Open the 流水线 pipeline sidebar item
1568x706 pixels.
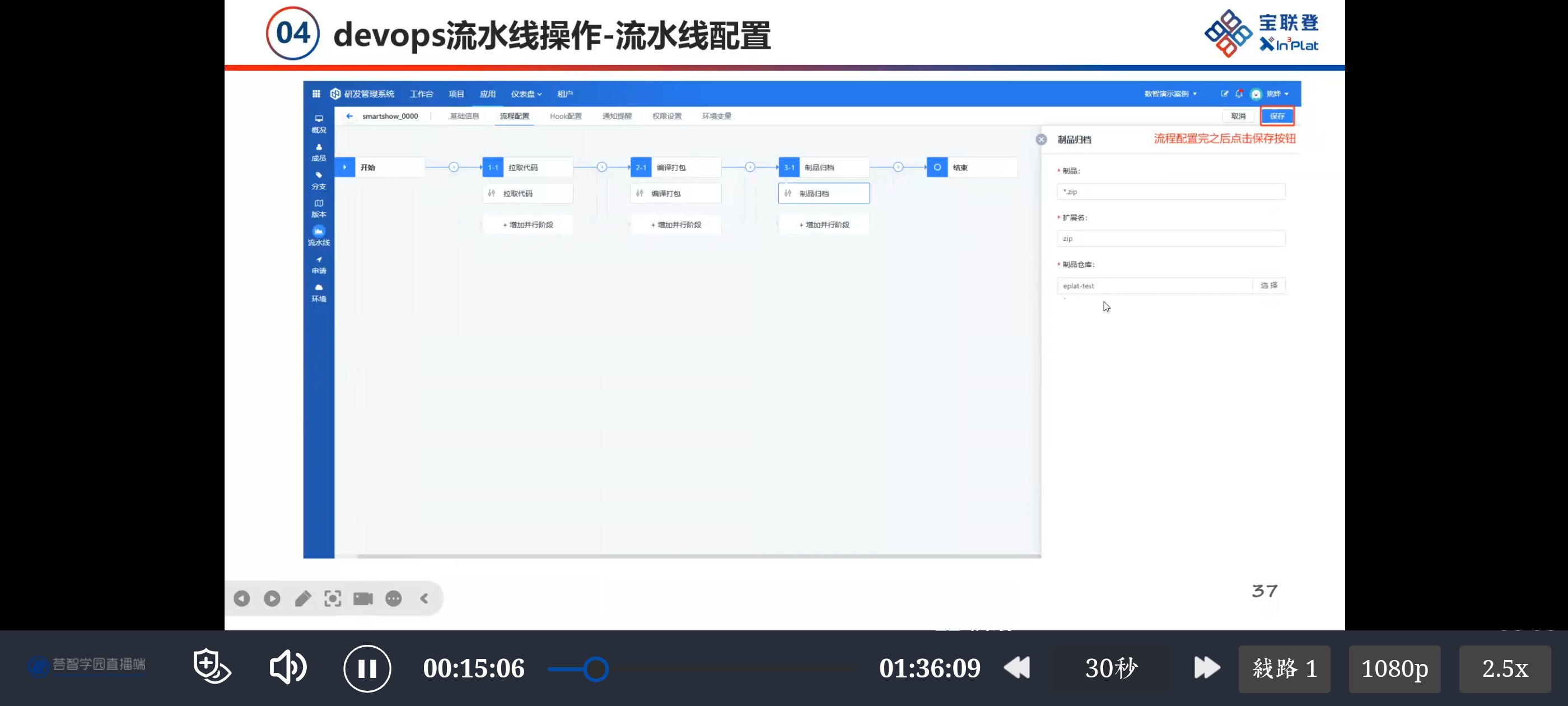click(318, 236)
